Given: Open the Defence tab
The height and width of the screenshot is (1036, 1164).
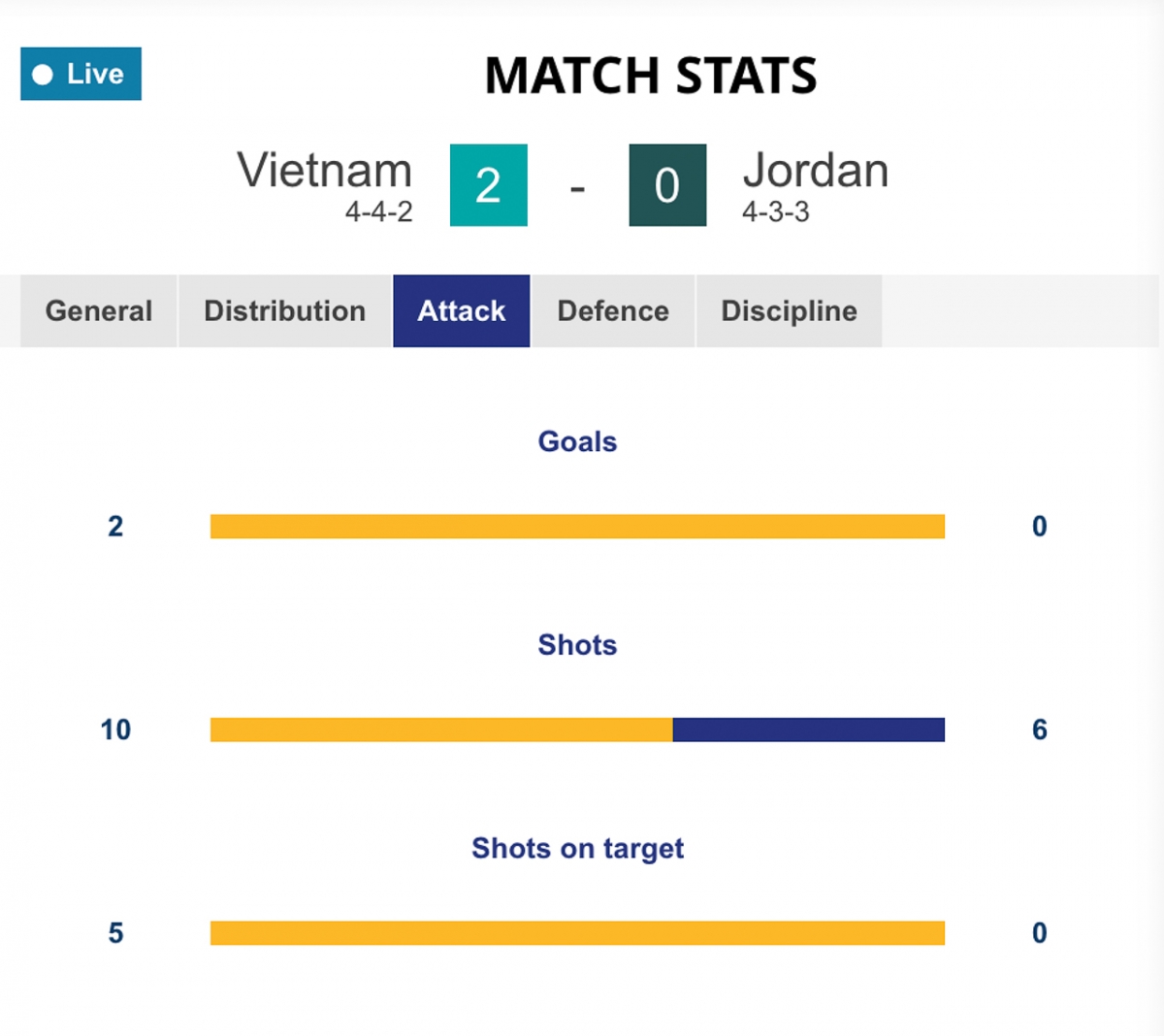Looking at the screenshot, I should pos(613,310).
